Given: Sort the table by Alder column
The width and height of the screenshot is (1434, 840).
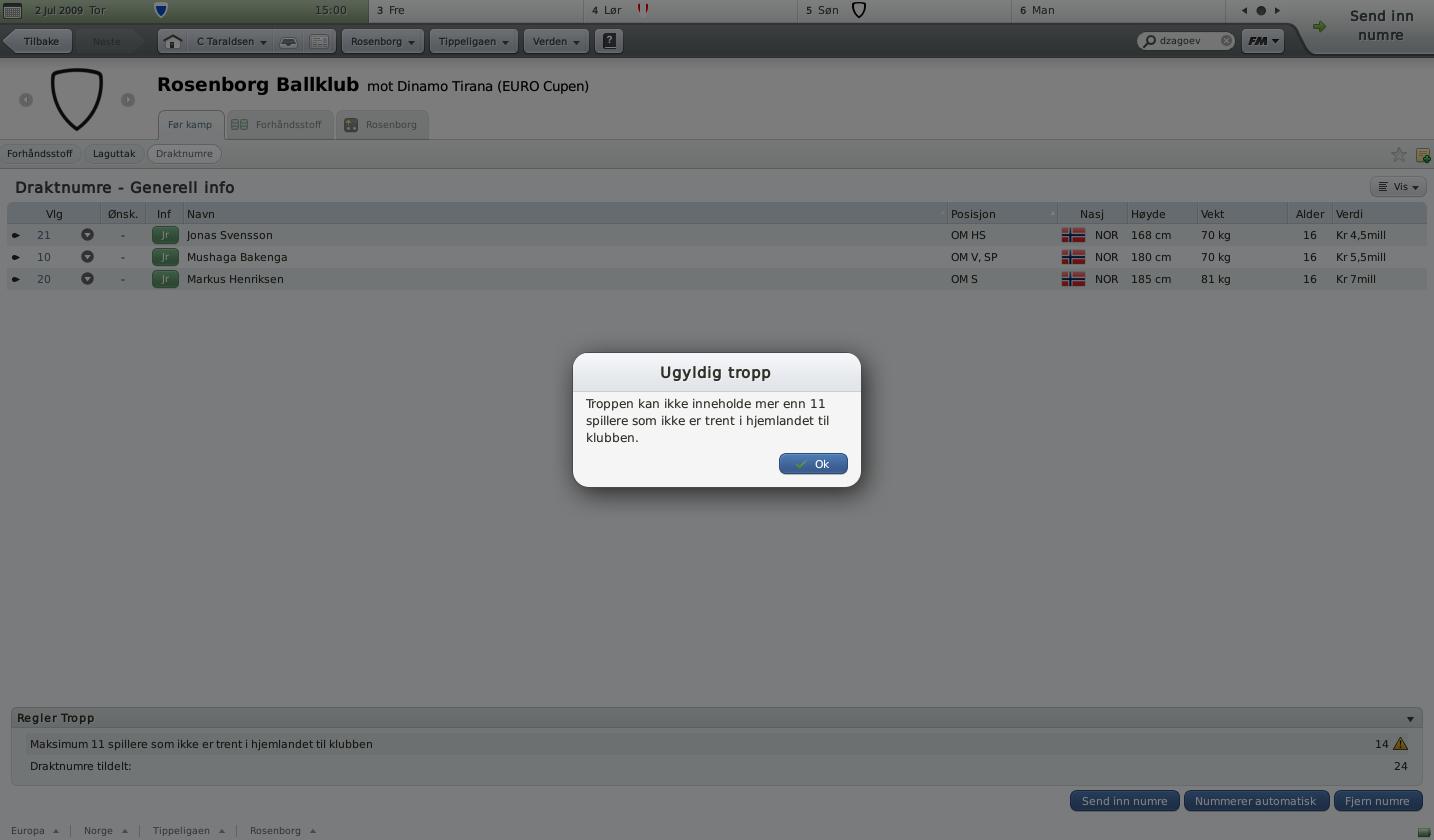Looking at the screenshot, I should coord(1309,214).
